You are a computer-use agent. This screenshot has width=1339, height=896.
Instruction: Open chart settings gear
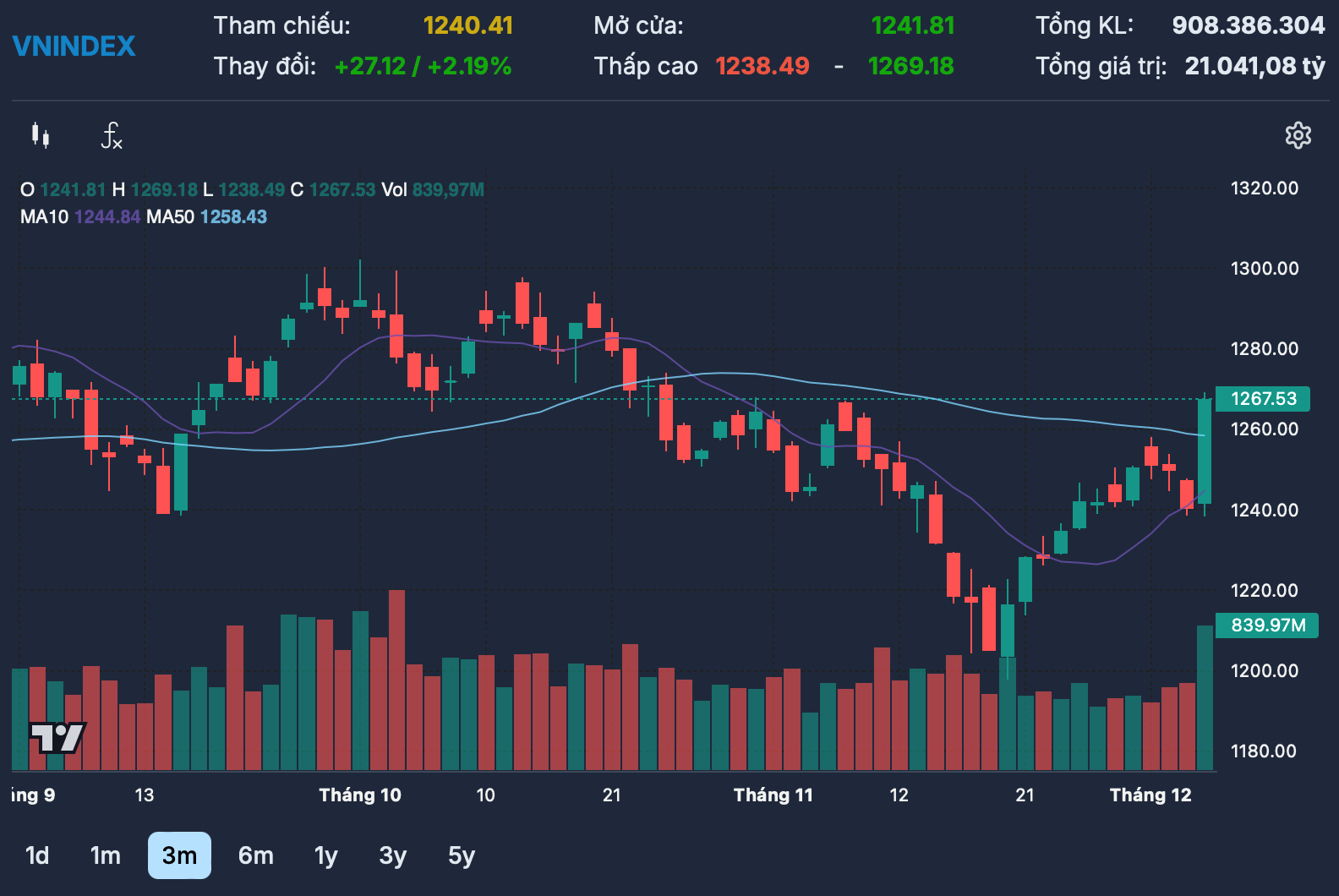pyautogui.click(x=1298, y=135)
